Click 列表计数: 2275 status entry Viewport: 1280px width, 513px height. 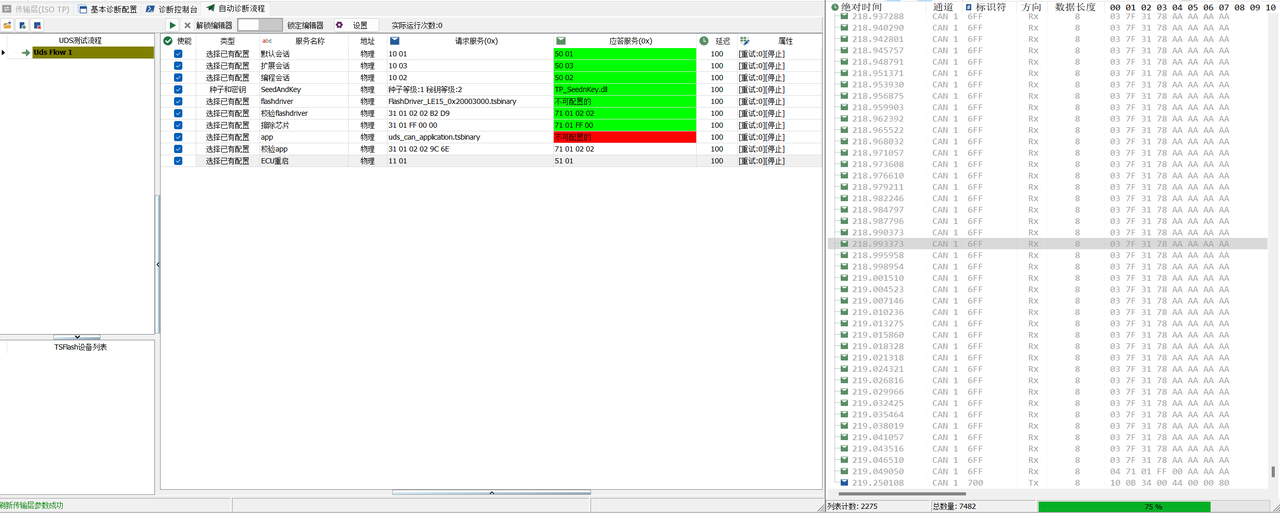(852, 507)
